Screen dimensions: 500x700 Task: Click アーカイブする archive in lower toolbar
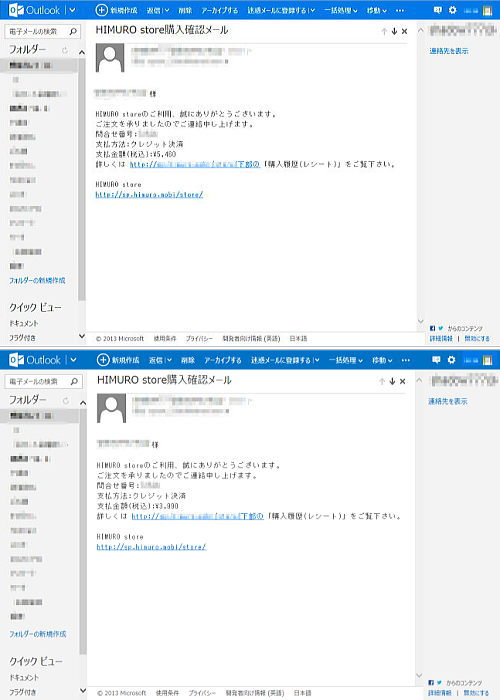pos(223,360)
